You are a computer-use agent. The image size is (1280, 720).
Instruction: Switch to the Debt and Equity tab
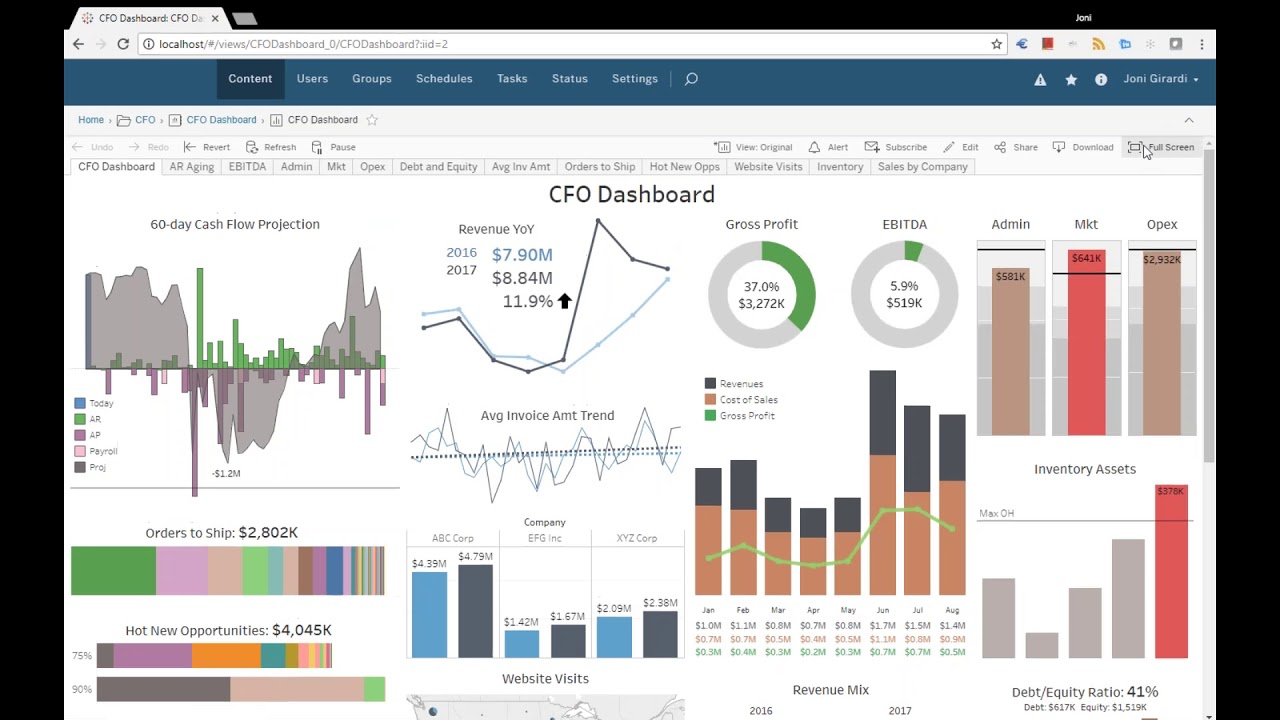(438, 167)
